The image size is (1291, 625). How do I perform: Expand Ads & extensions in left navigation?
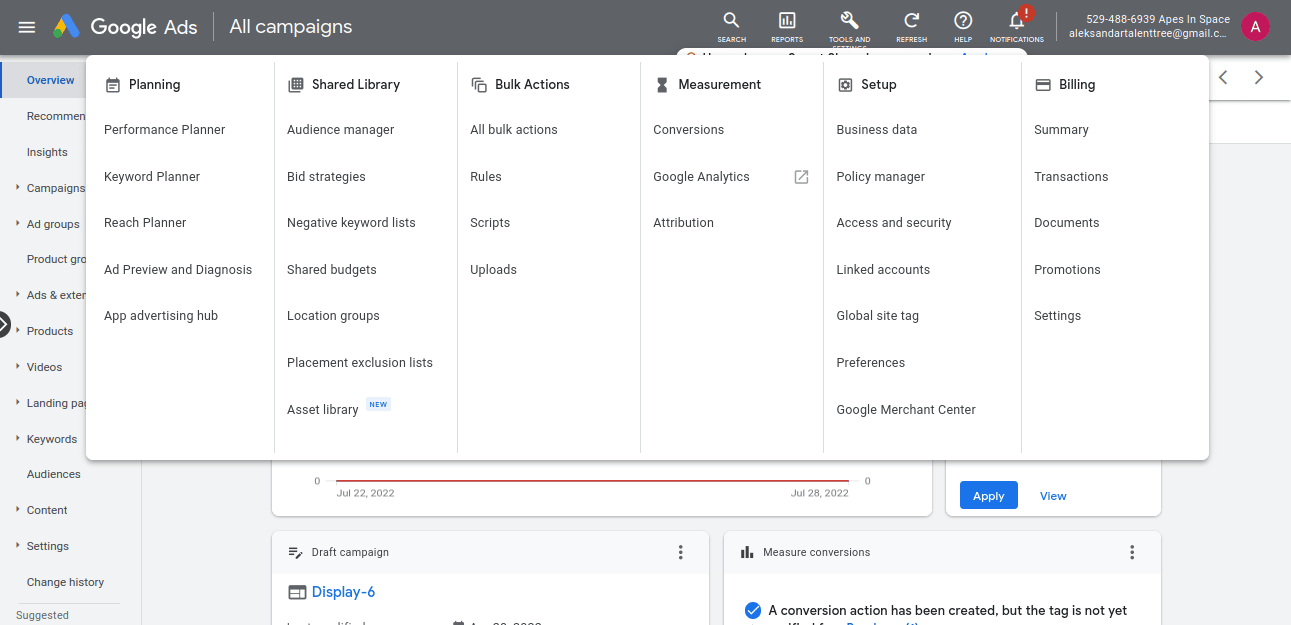pos(18,294)
